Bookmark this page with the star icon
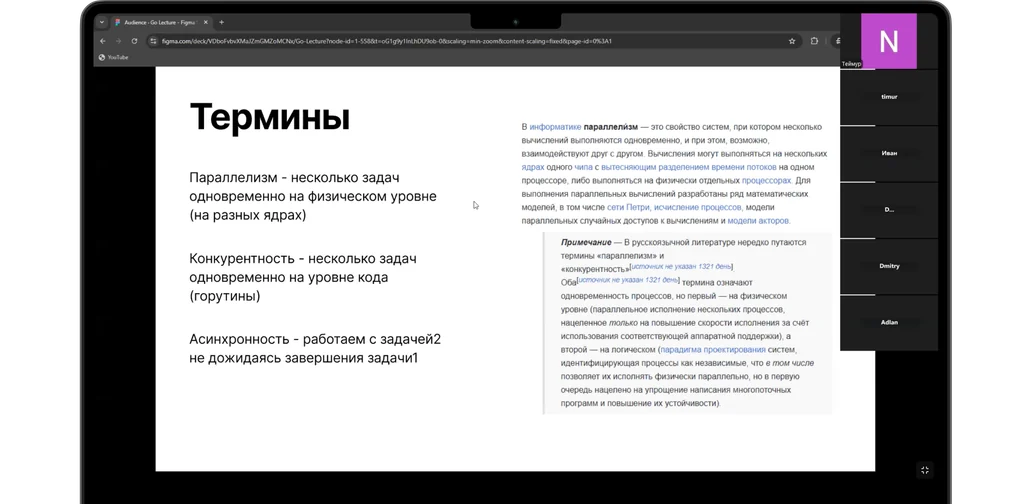The width and height of the screenshot is (1032, 504). [x=792, y=41]
